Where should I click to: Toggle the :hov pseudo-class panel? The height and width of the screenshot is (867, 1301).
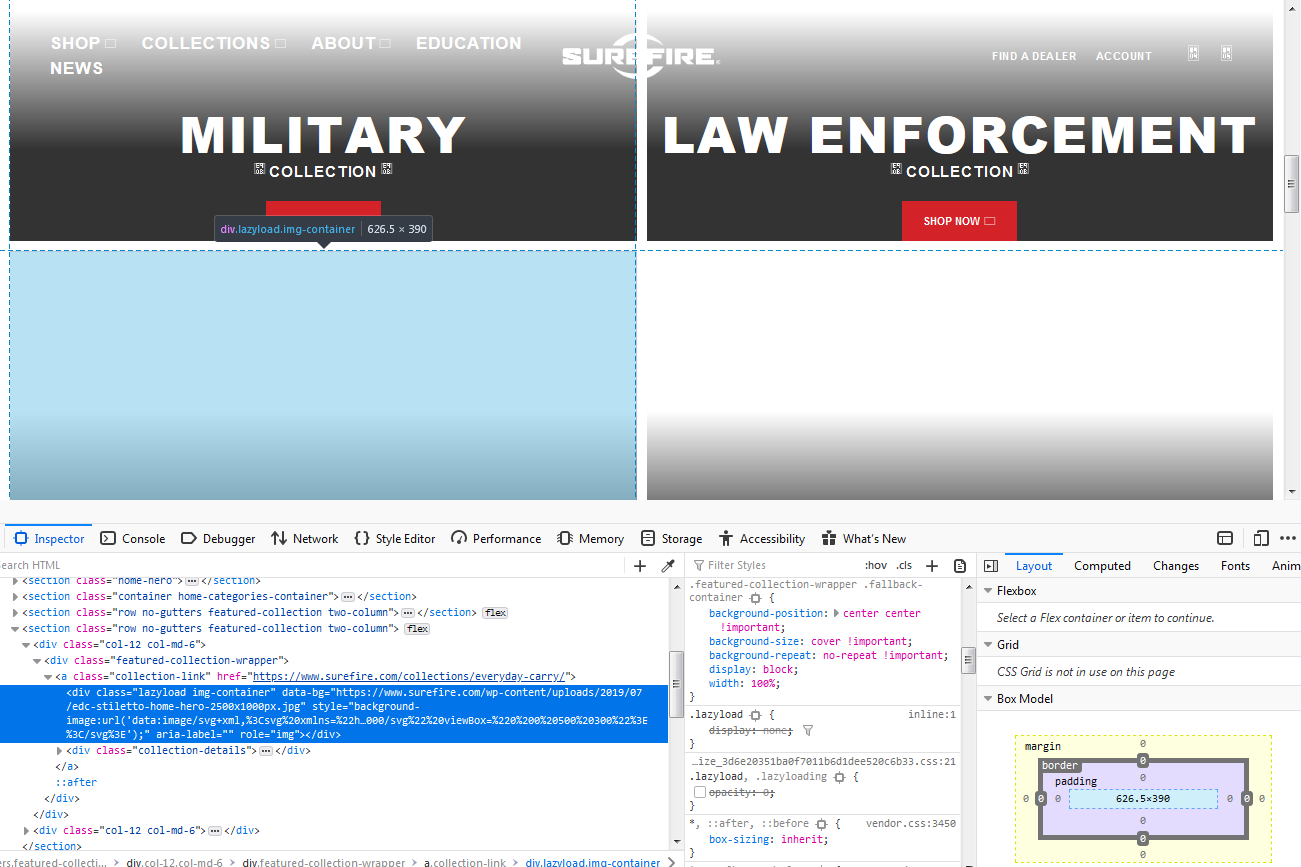pos(875,566)
